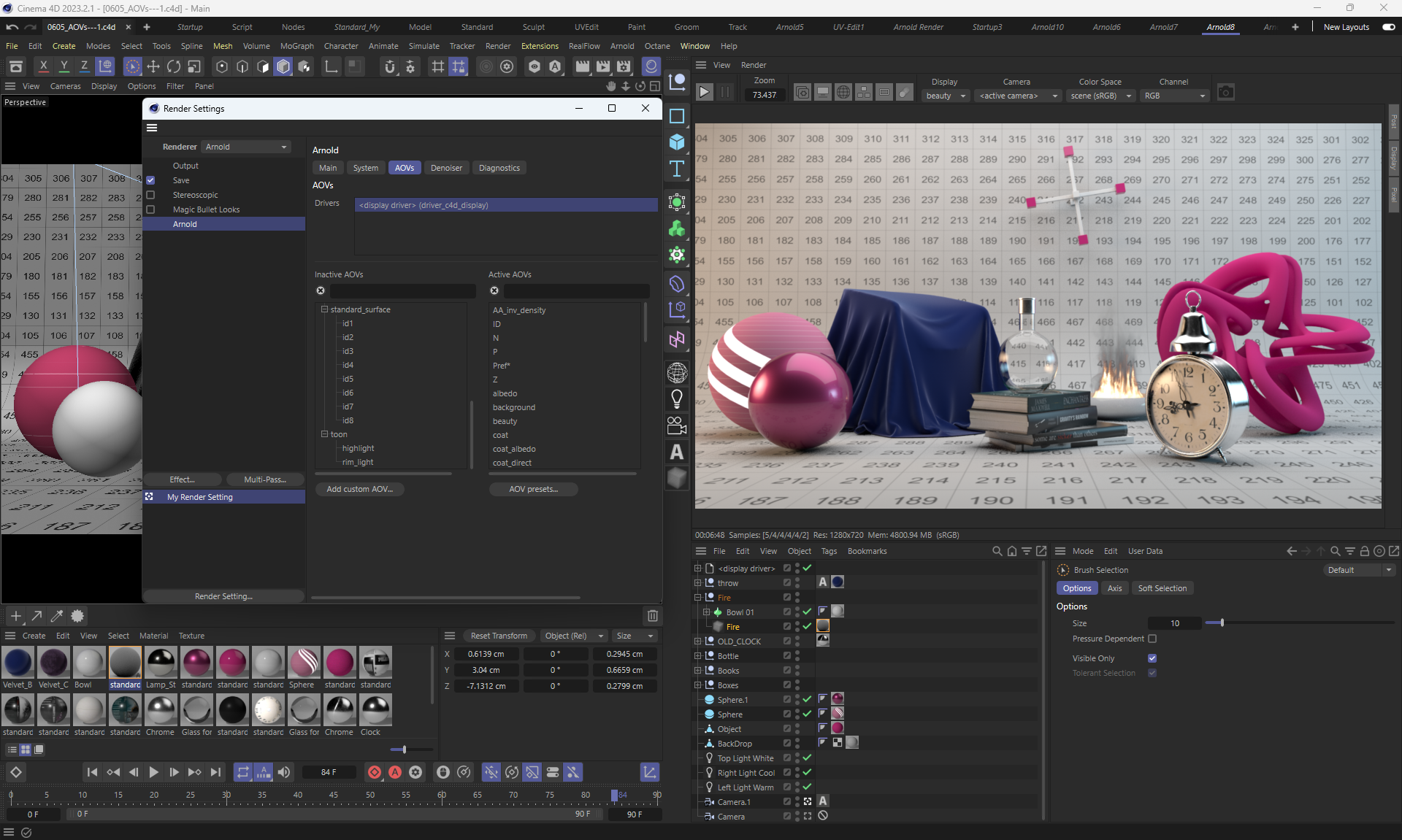This screenshot has height=840, width=1402.
Task: Click the Cube primitive icon in side palette
Action: pos(677,142)
